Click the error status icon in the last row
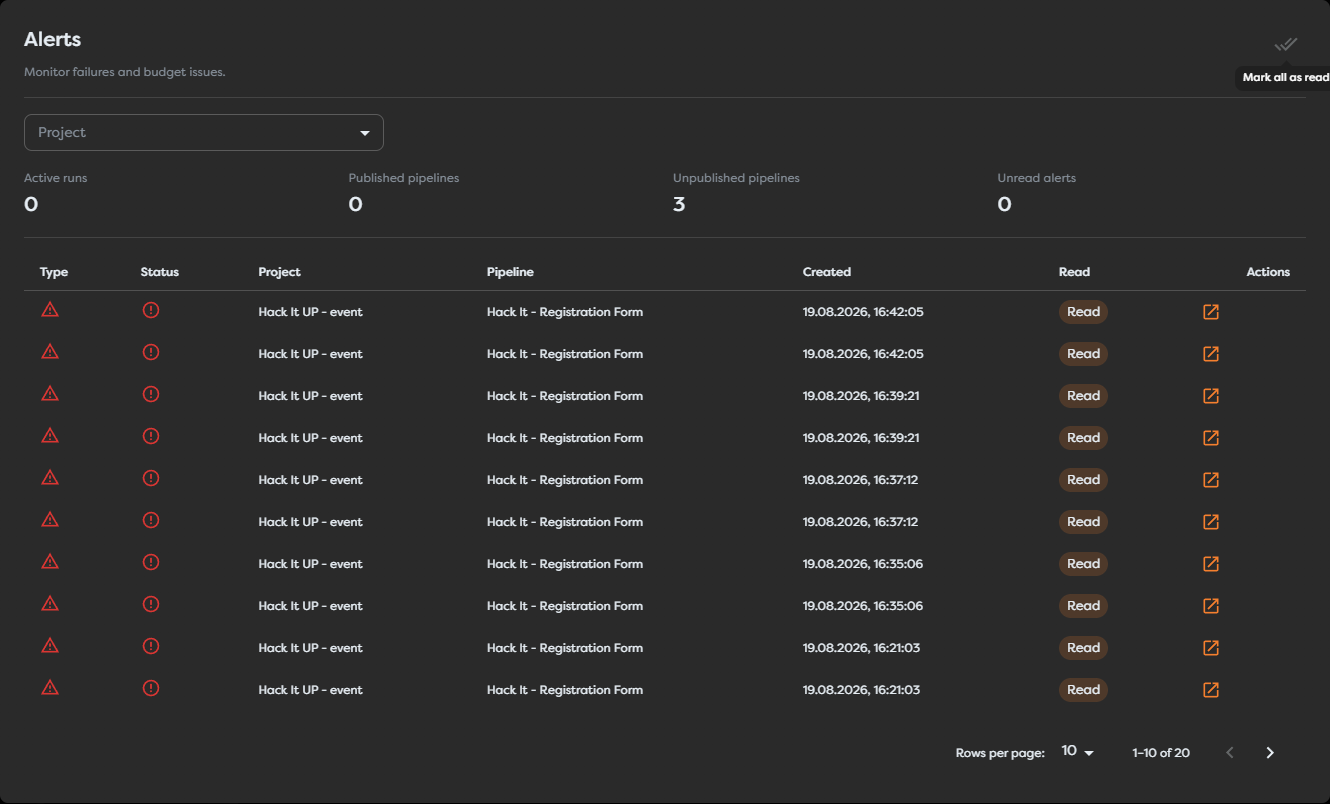The height and width of the screenshot is (804, 1330). [x=151, y=688]
